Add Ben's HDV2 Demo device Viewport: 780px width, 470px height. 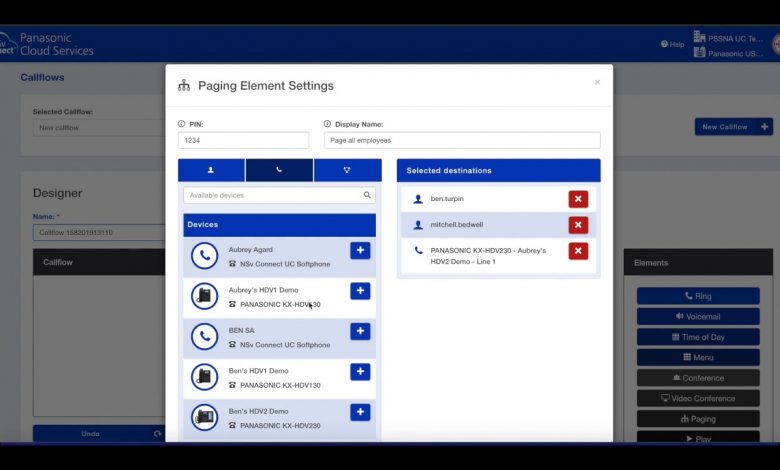360,412
